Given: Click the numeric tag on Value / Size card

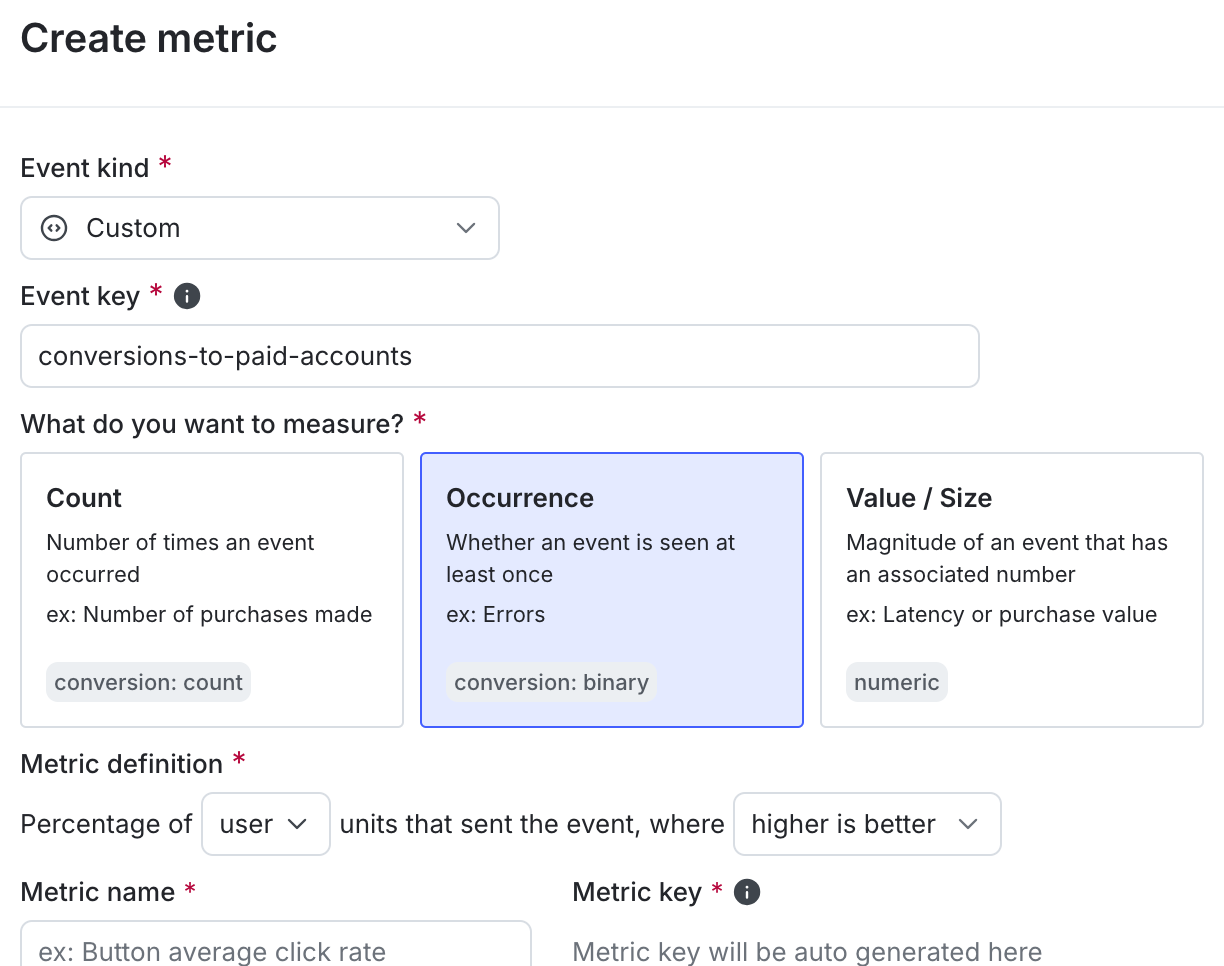Looking at the screenshot, I should (897, 682).
